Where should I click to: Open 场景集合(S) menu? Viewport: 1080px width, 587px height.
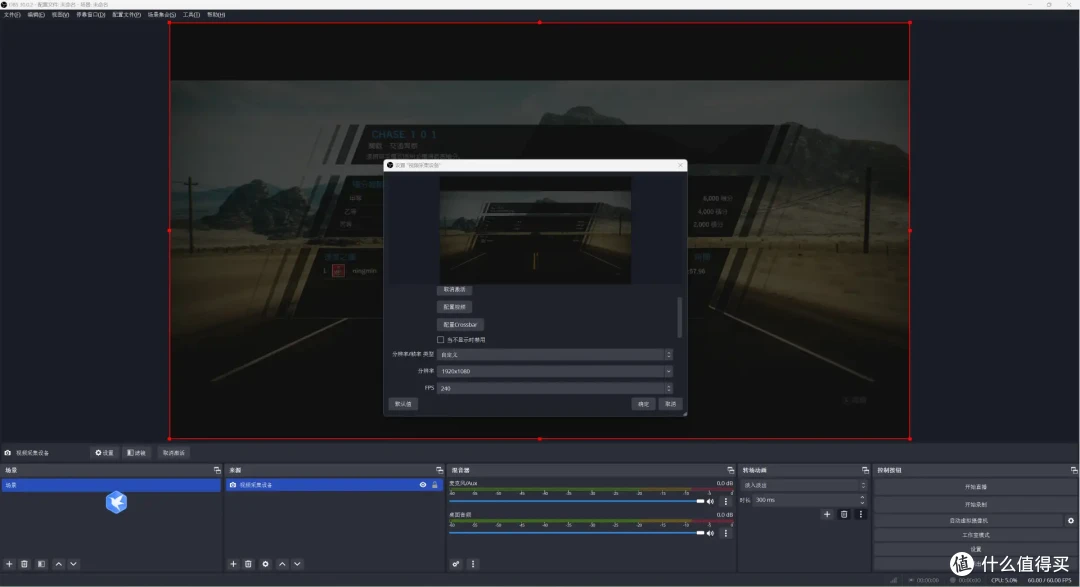click(162, 14)
